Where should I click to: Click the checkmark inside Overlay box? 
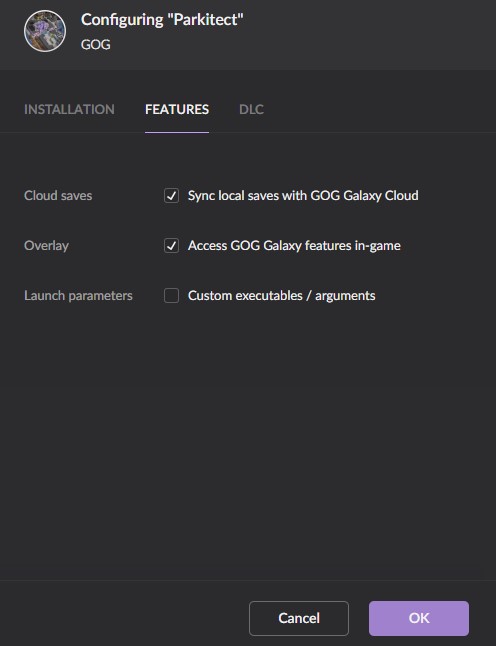click(171, 246)
